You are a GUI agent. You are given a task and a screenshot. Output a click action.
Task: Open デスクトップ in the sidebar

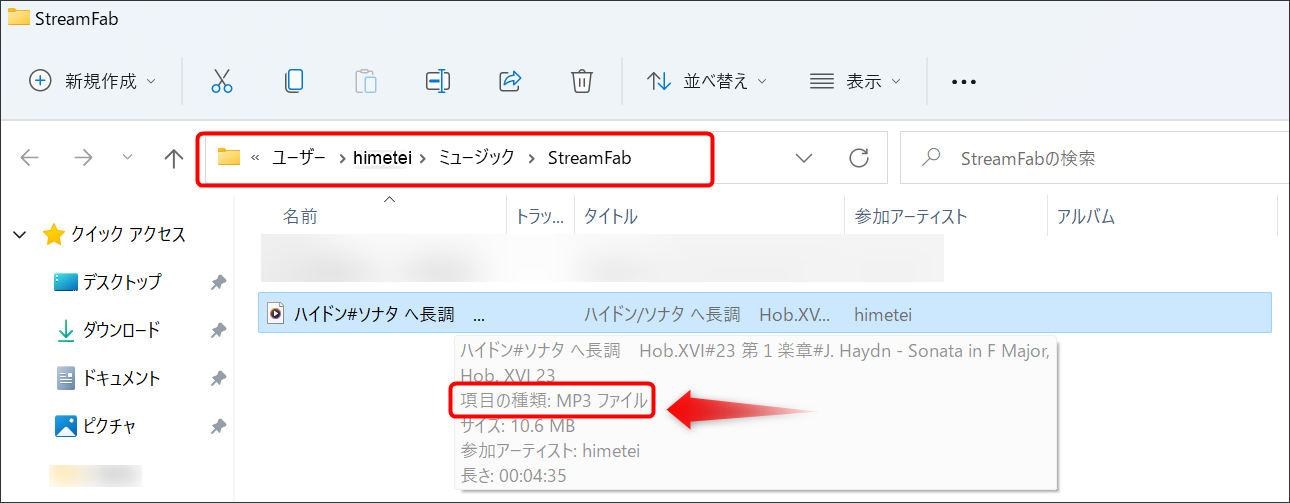coord(121,282)
